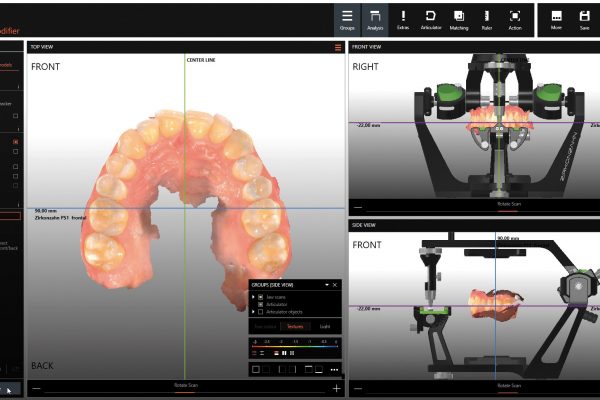
Task: Expand the Articulator objects group
Action: (253, 314)
